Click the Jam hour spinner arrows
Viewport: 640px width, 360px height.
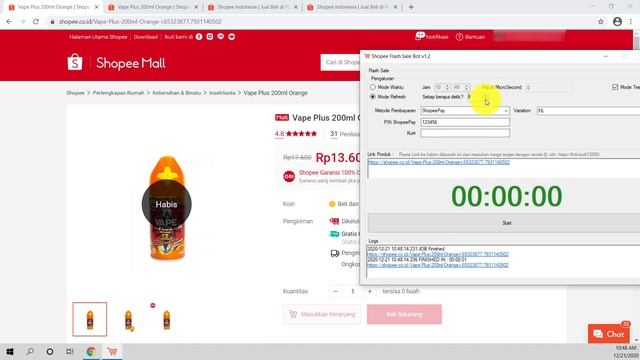coord(447,87)
